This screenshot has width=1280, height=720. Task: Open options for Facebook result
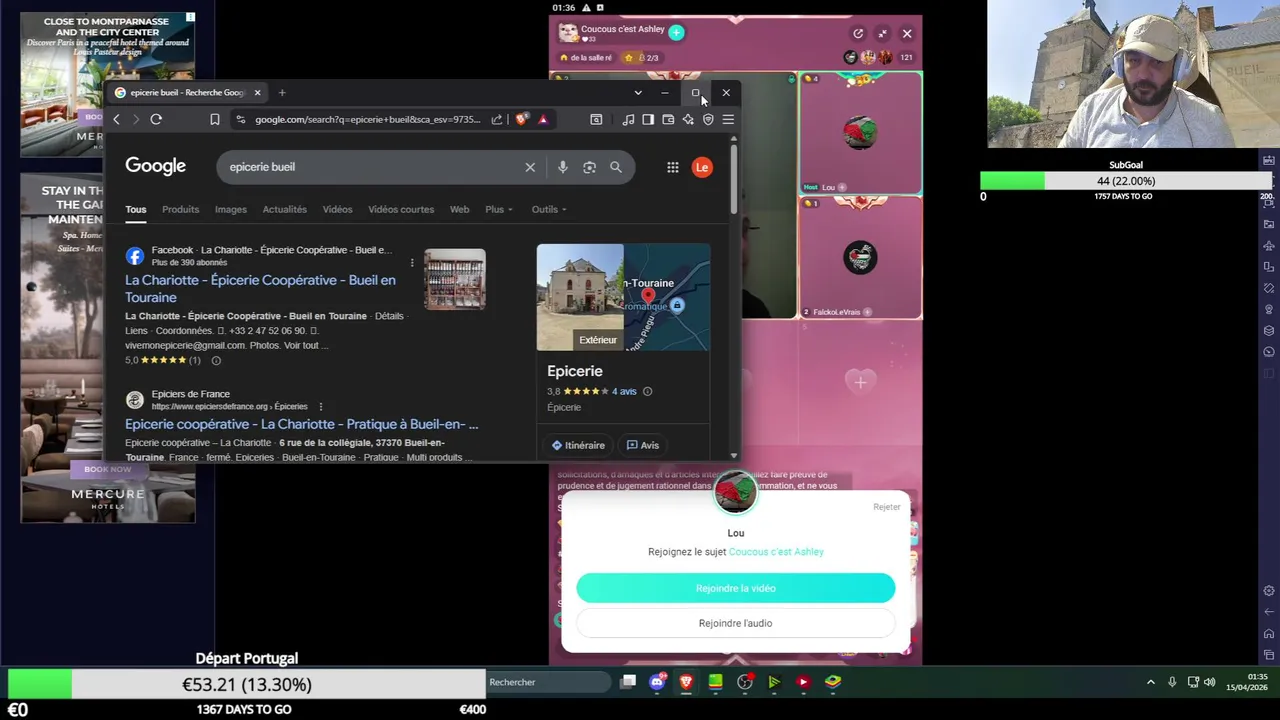412,262
